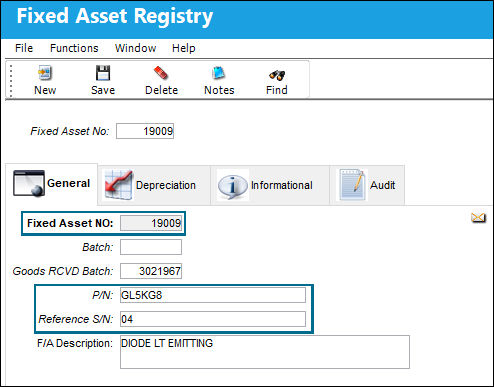Click the 'F/A Description:' label
The width and height of the screenshot is (494, 387).
point(75,343)
